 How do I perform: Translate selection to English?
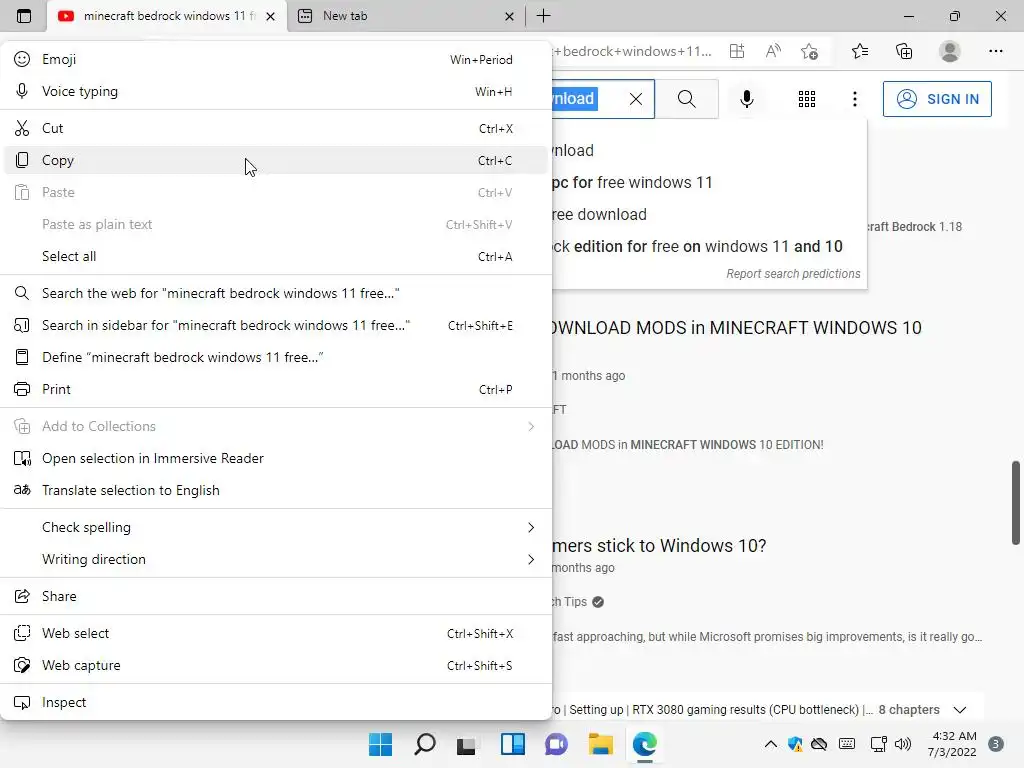(276, 490)
